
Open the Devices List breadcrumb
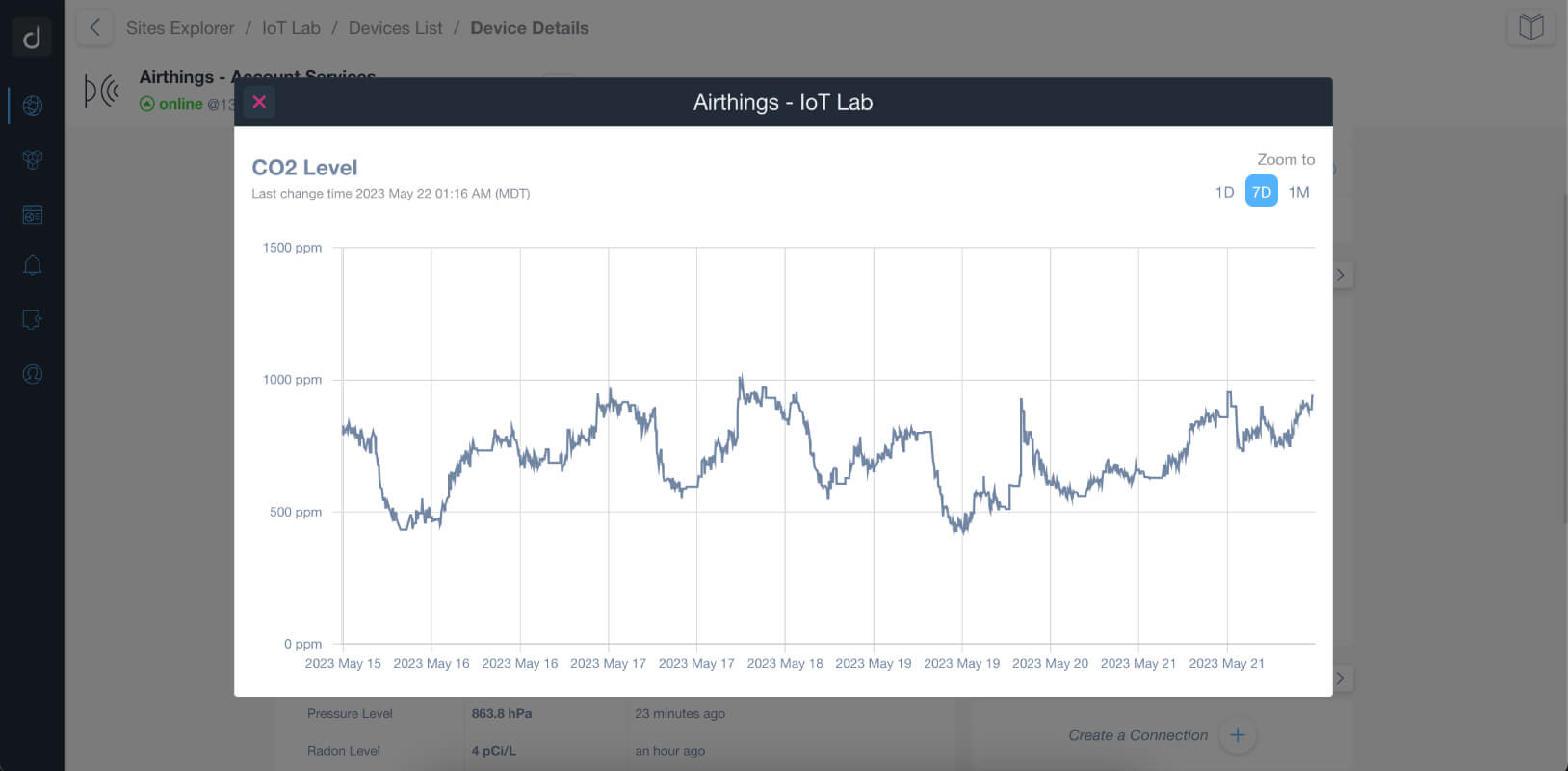pos(395,28)
